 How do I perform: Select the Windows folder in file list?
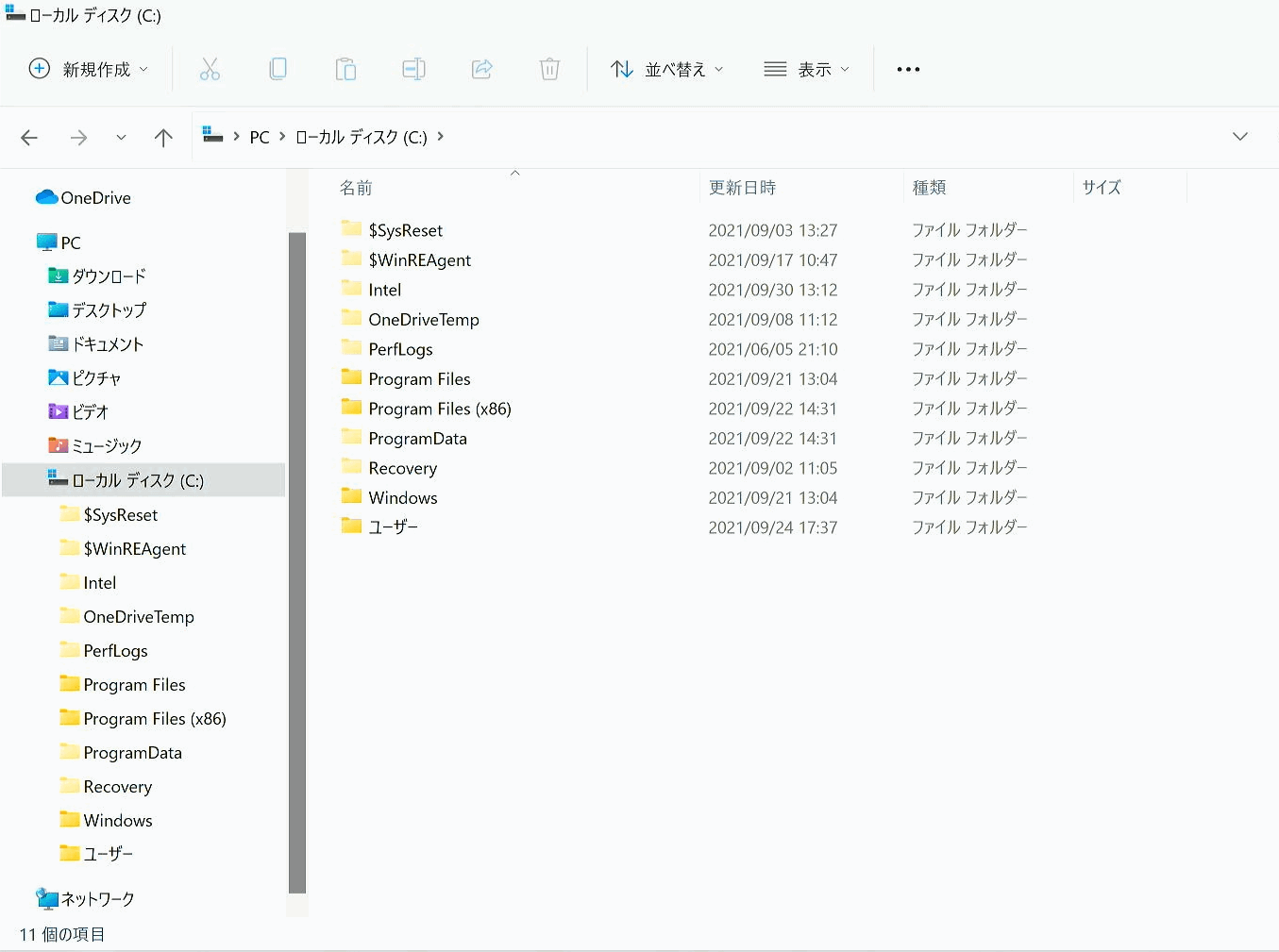[389, 498]
